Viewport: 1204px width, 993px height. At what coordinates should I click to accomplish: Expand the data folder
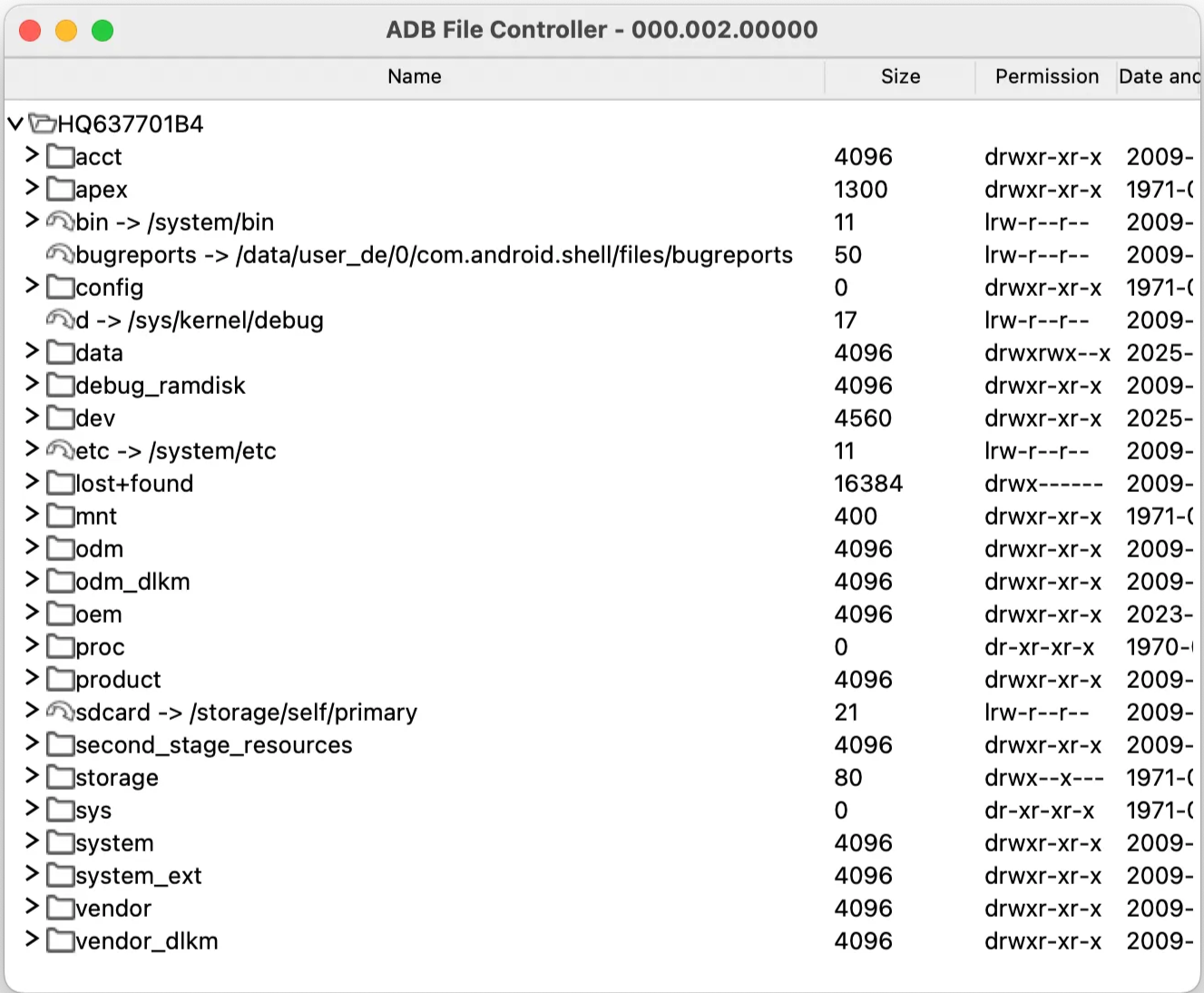tap(32, 352)
